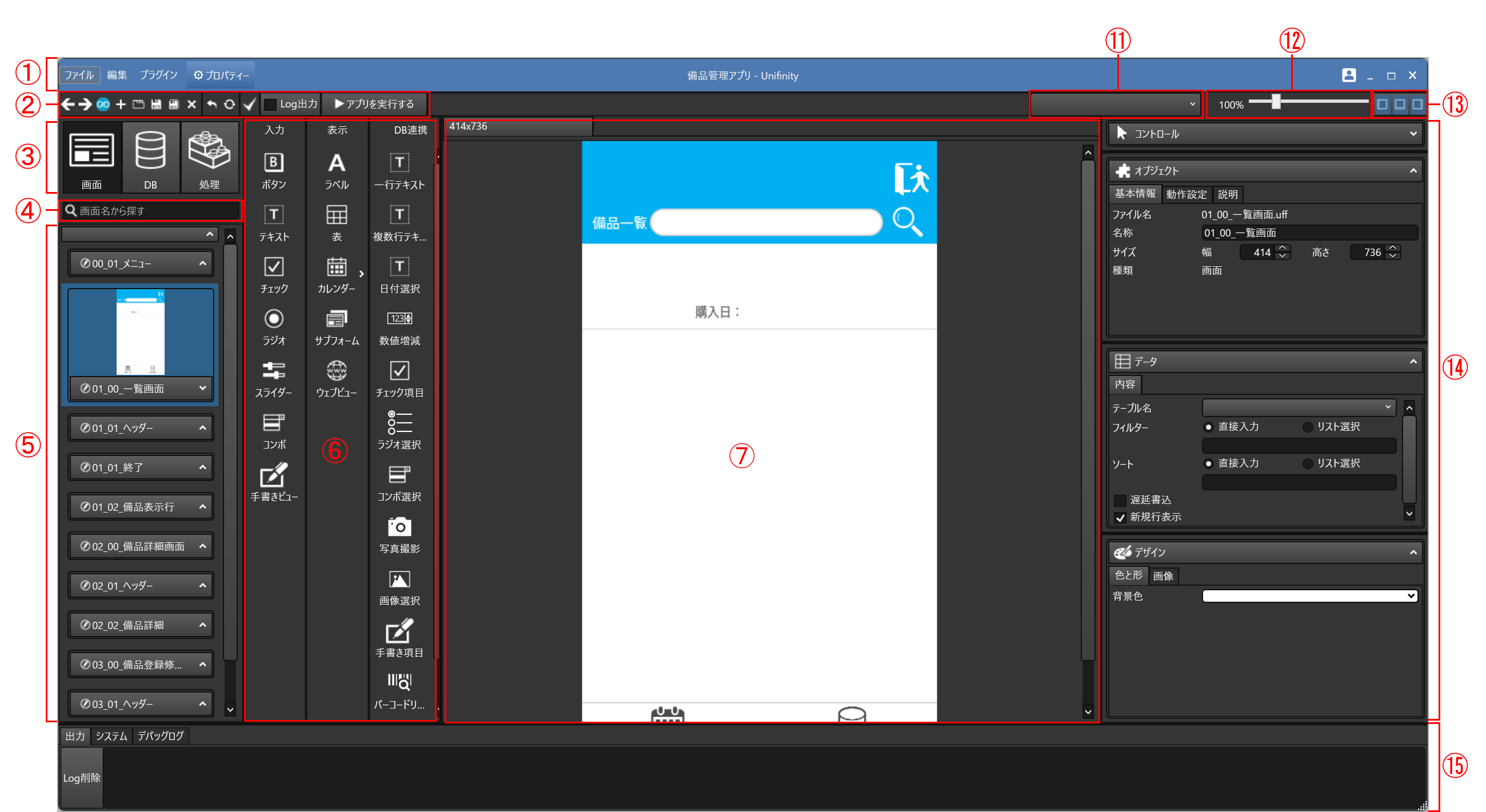Toggle the 遅延書込 checkbox
This screenshot has height=812, width=1486.
click(1120, 500)
